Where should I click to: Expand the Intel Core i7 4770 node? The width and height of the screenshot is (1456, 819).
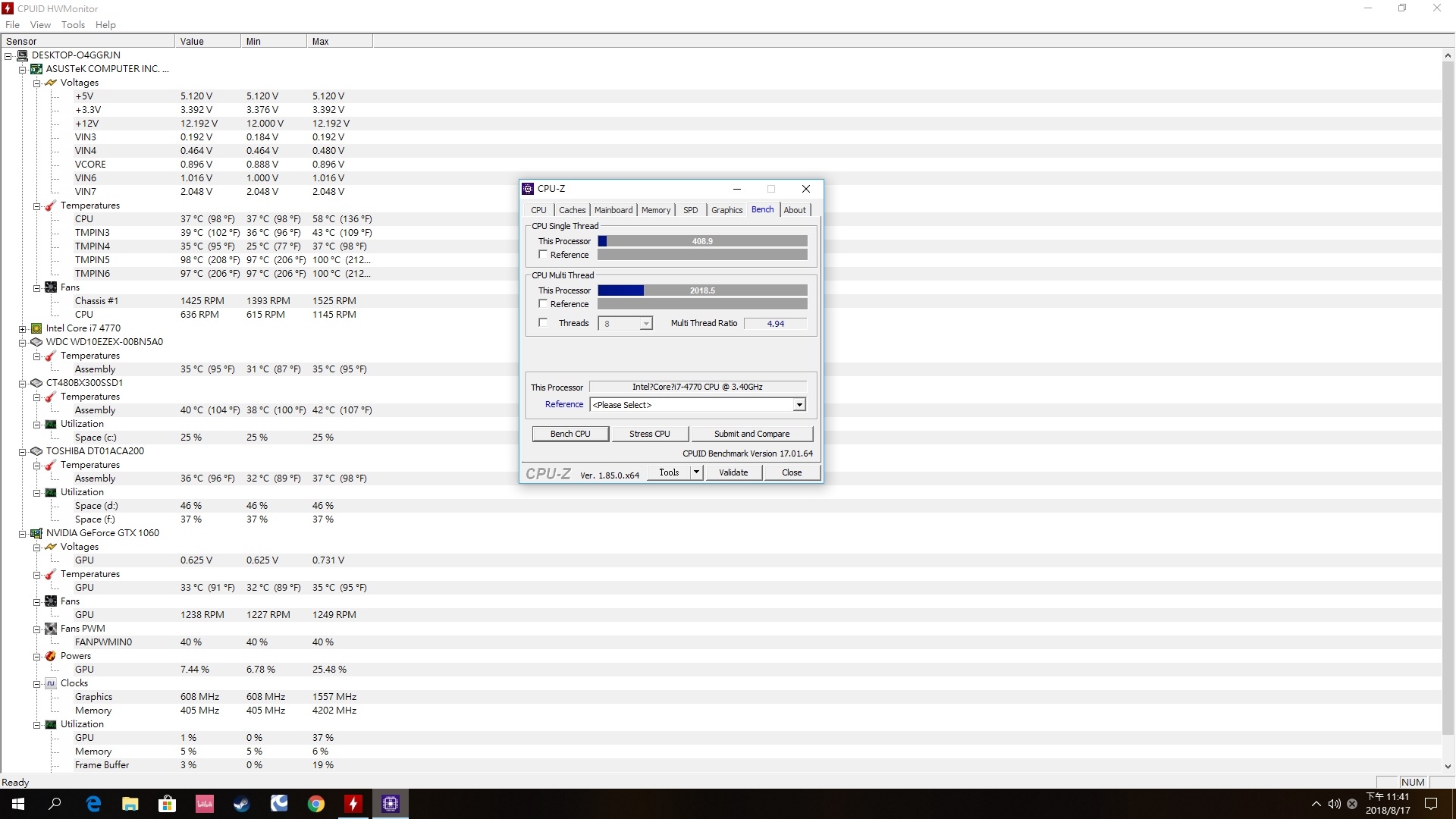click(23, 329)
